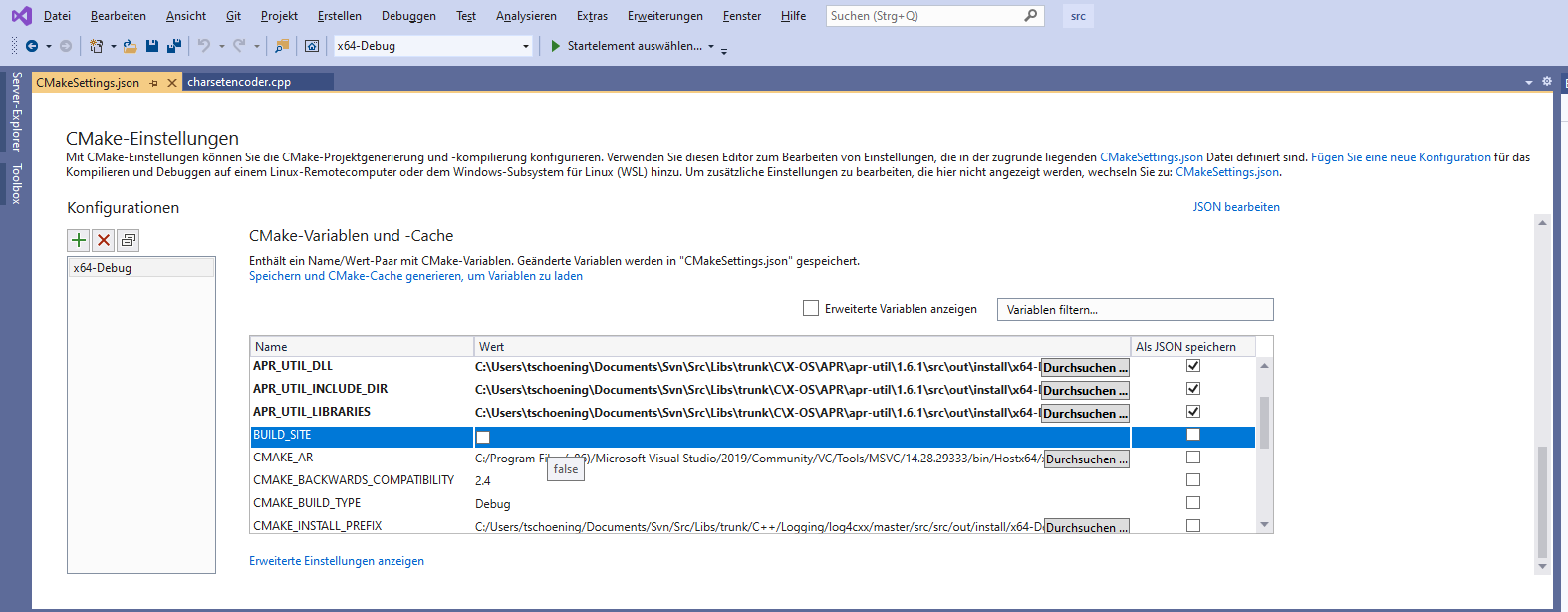Open the Ansicht menu
This screenshot has height=612, width=1568.
186,16
